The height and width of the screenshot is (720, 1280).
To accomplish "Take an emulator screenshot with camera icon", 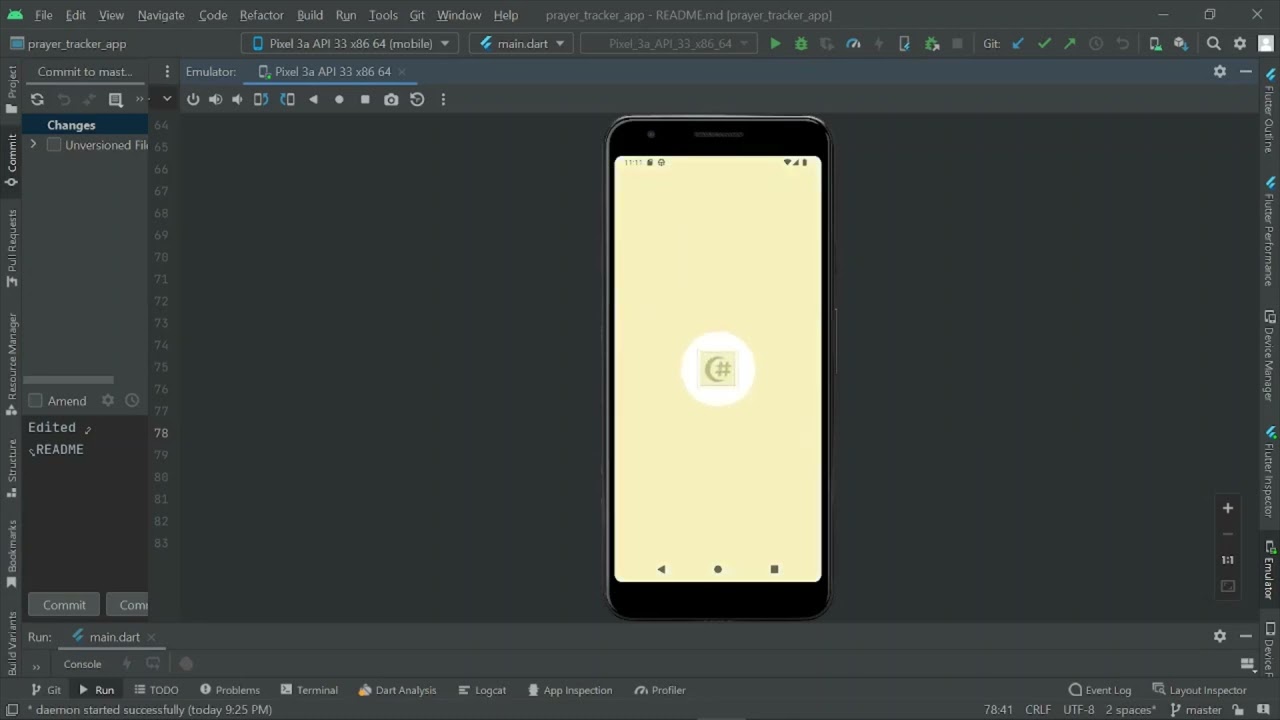I will pos(391,99).
